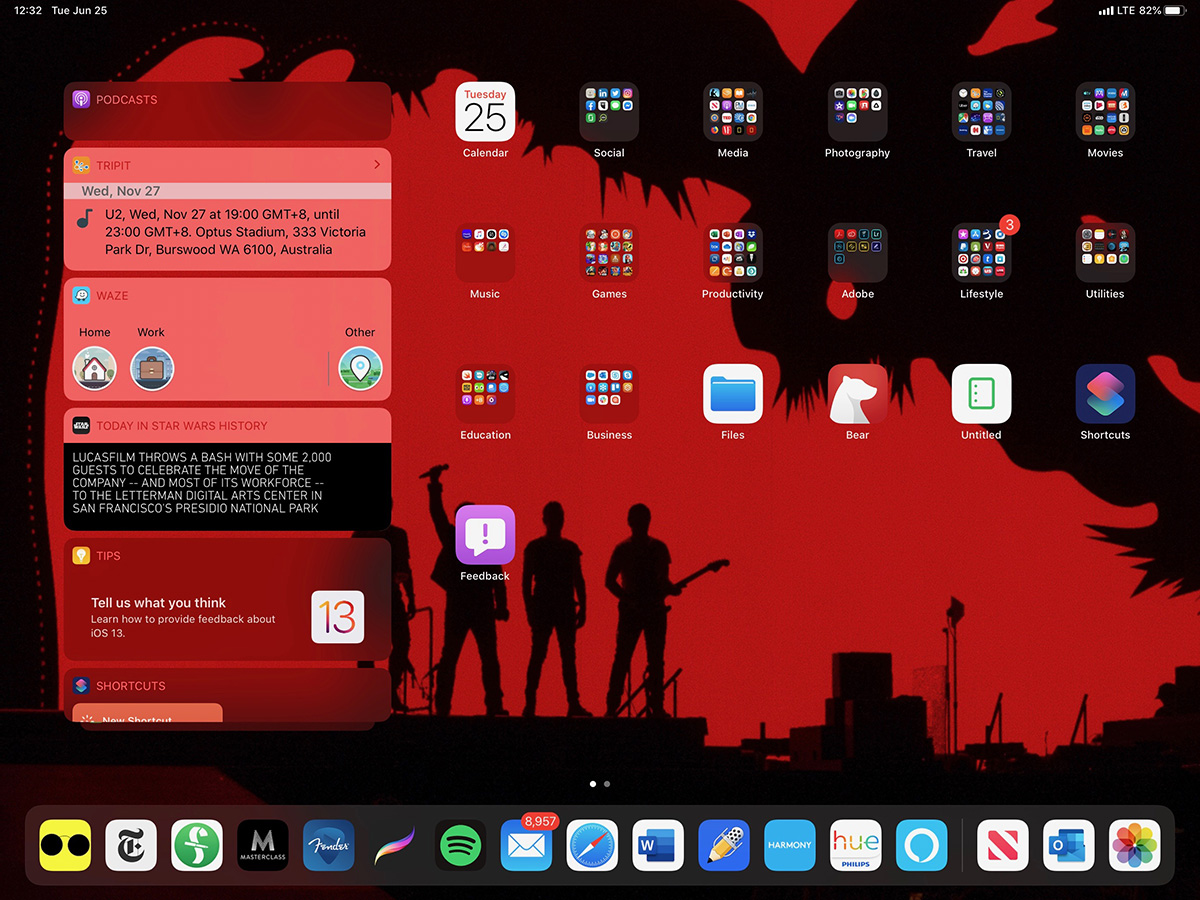Tap 'Wed, Nov 27' date row in TripIt
The height and width of the screenshot is (900, 1200).
coord(227,191)
